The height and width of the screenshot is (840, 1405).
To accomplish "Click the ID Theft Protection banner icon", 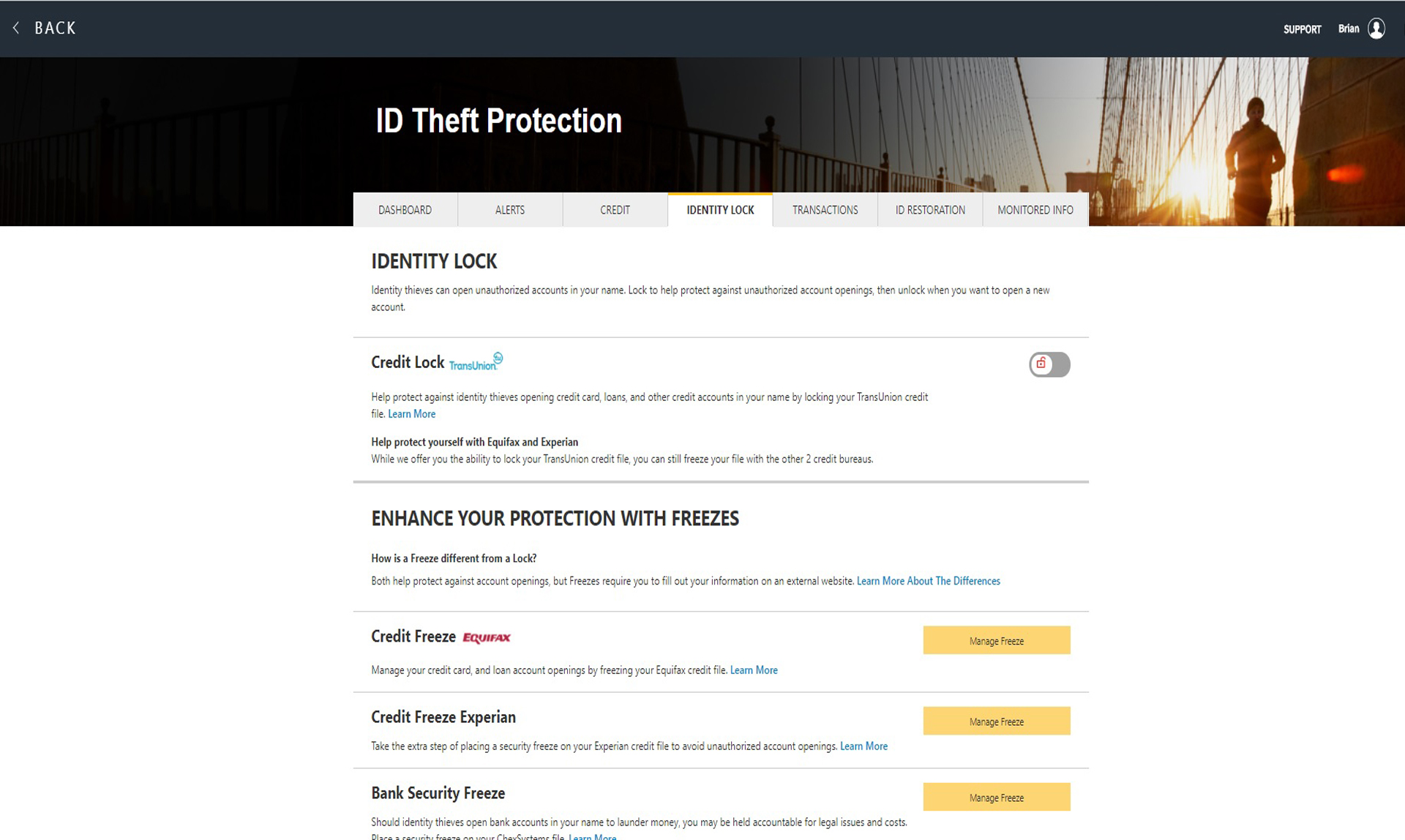I will click(499, 119).
